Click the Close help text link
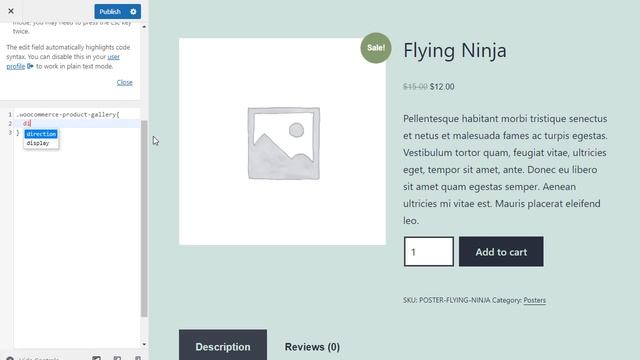 (124, 82)
